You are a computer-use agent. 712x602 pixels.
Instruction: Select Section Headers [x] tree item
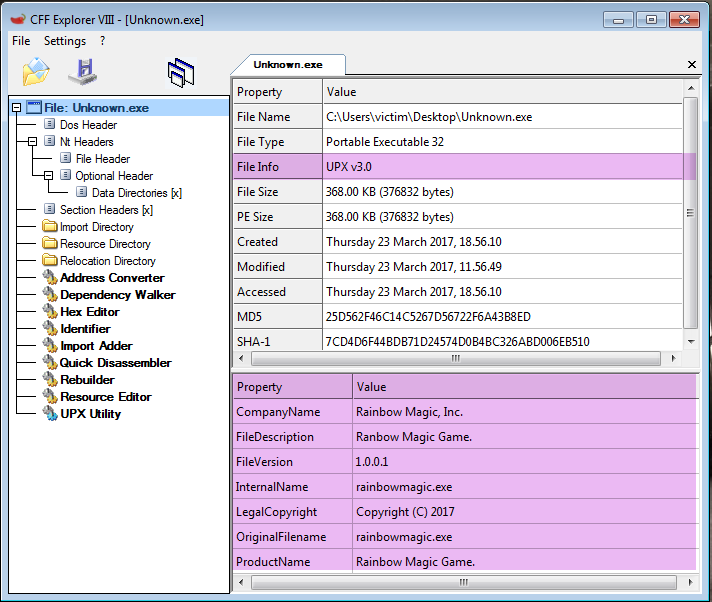point(105,210)
